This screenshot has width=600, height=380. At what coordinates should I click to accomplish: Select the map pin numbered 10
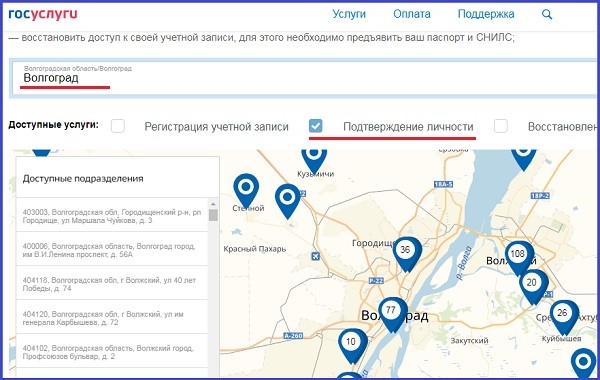[x=352, y=346]
